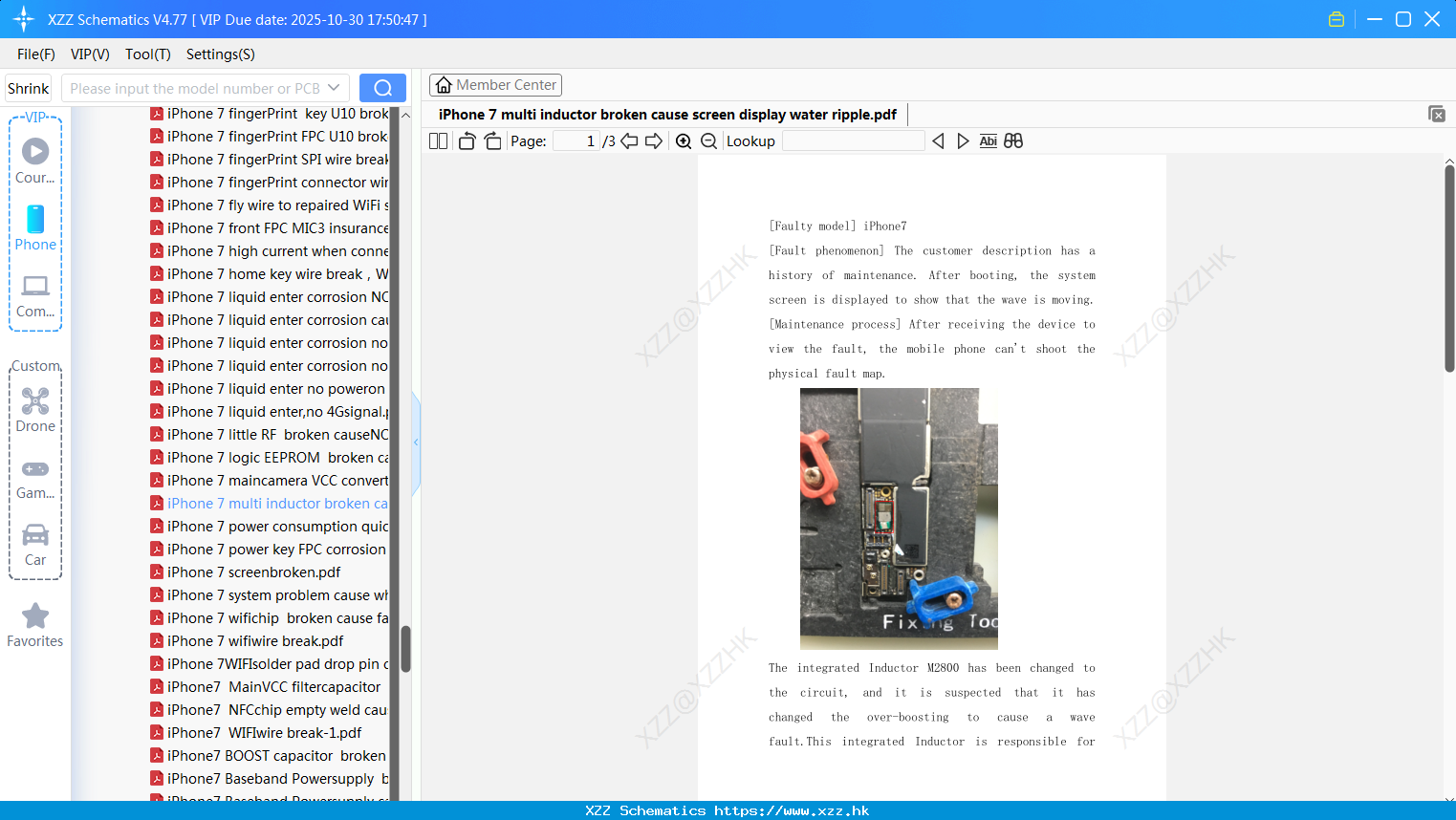Click the page number field
Viewport: 1456px width, 820px height.
(x=576, y=141)
